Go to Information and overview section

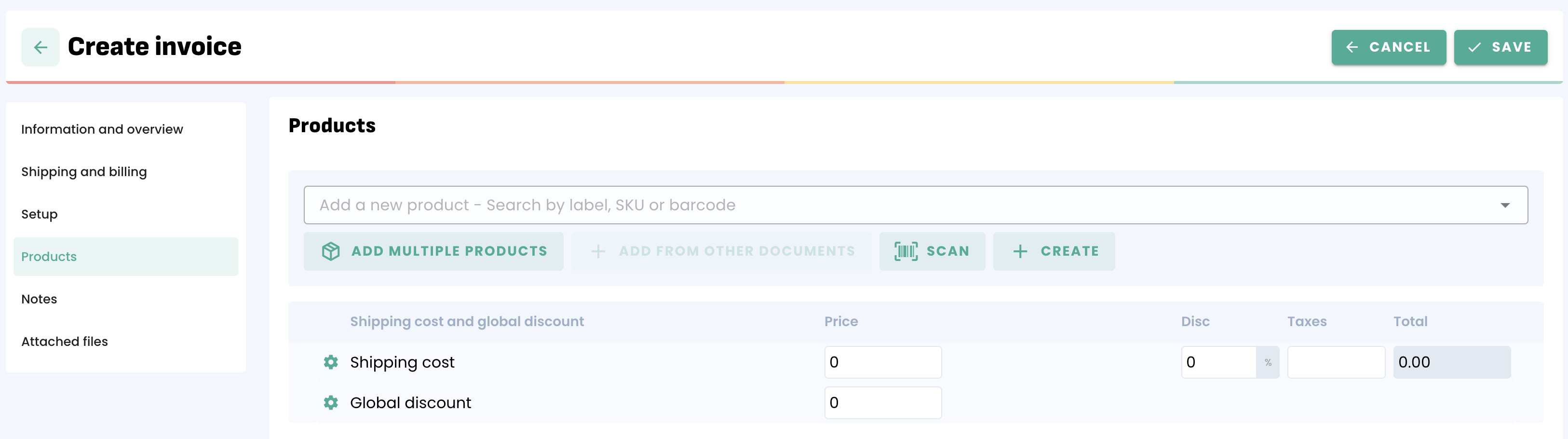coord(102,129)
